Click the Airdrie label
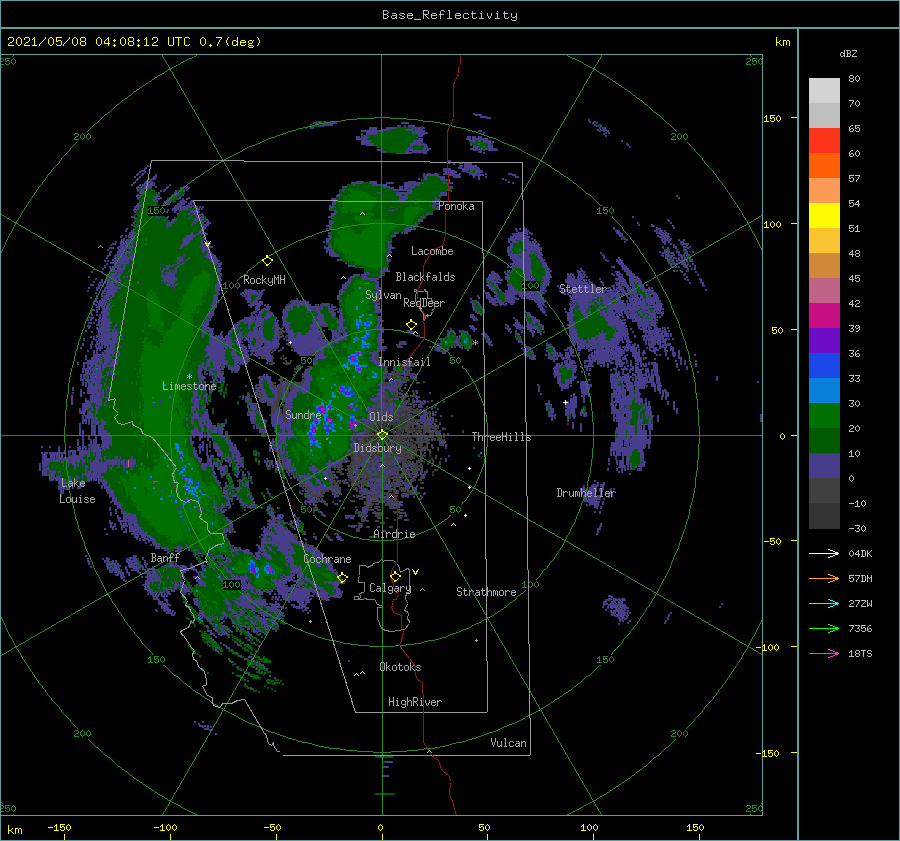 coord(394,534)
